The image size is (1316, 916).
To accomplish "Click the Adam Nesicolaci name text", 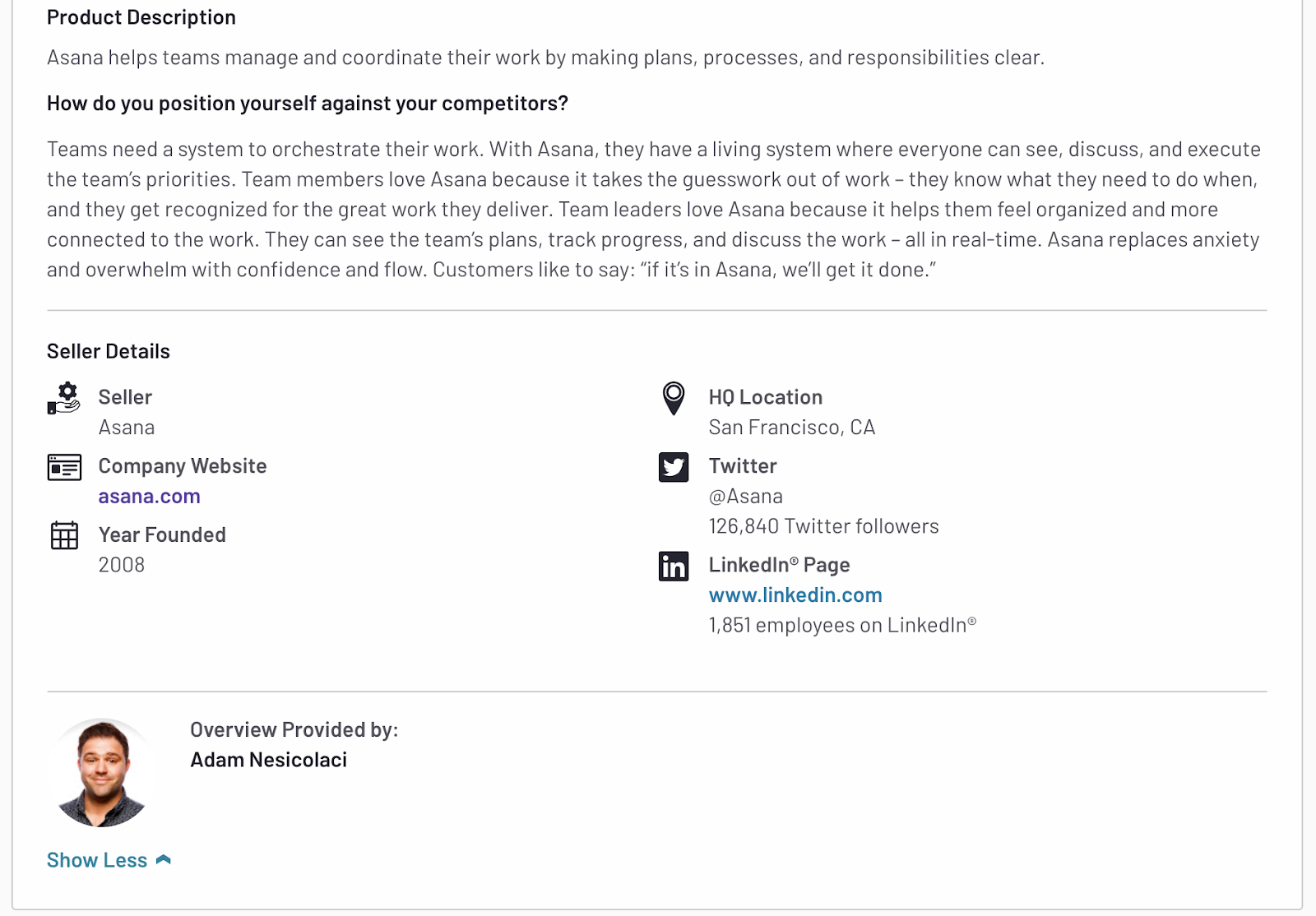I will pos(268,760).
